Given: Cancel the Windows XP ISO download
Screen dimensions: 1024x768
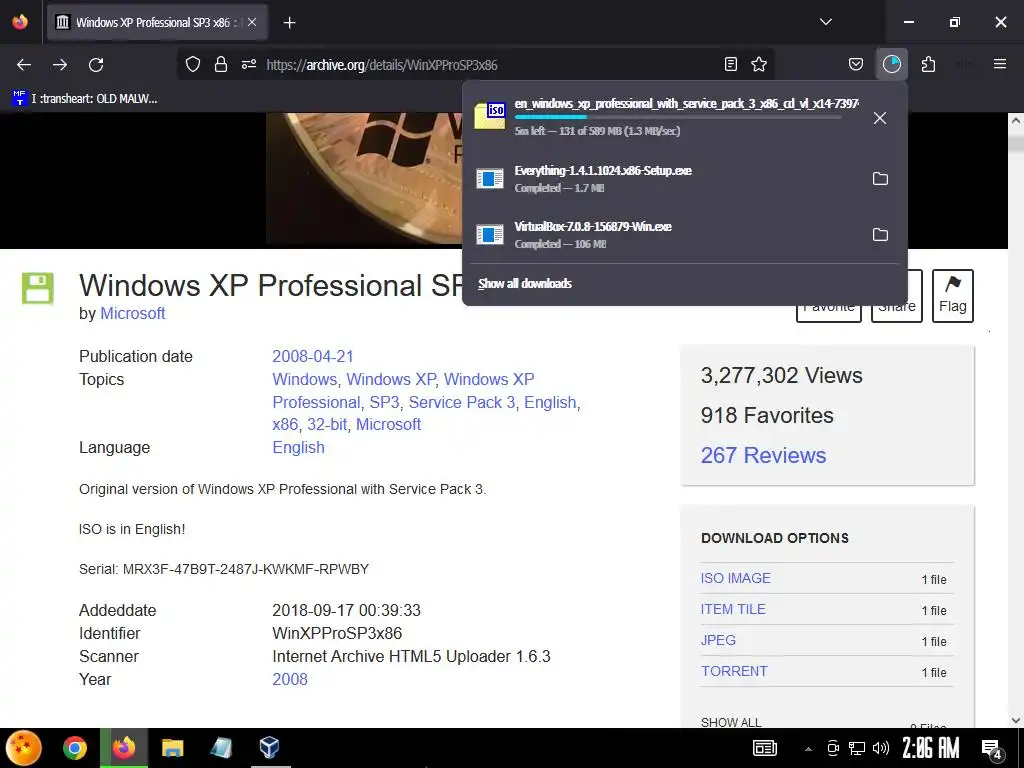Looking at the screenshot, I should coord(880,118).
